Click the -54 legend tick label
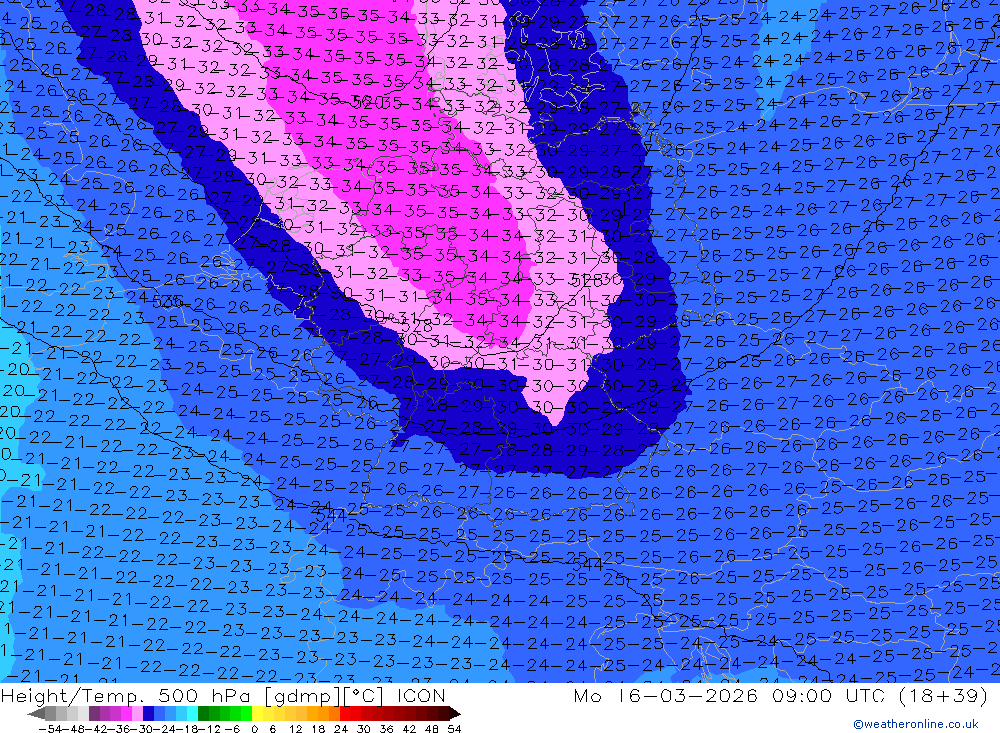 (50, 729)
